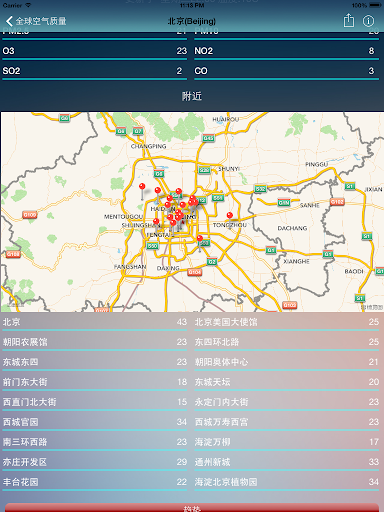Open the 北京 city station row
Screen dimensions: 384x512
(x=95, y=322)
